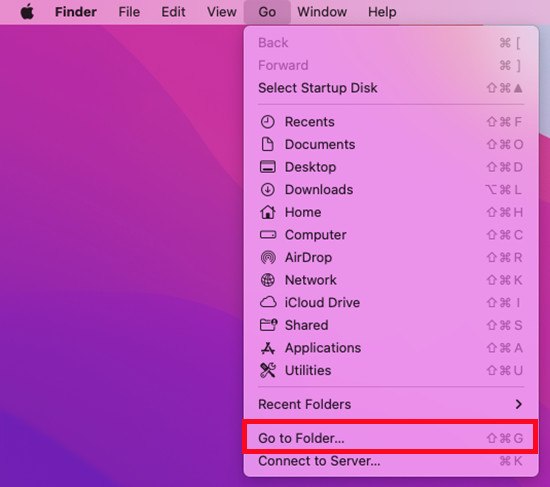Select the Recents label

tap(309, 122)
